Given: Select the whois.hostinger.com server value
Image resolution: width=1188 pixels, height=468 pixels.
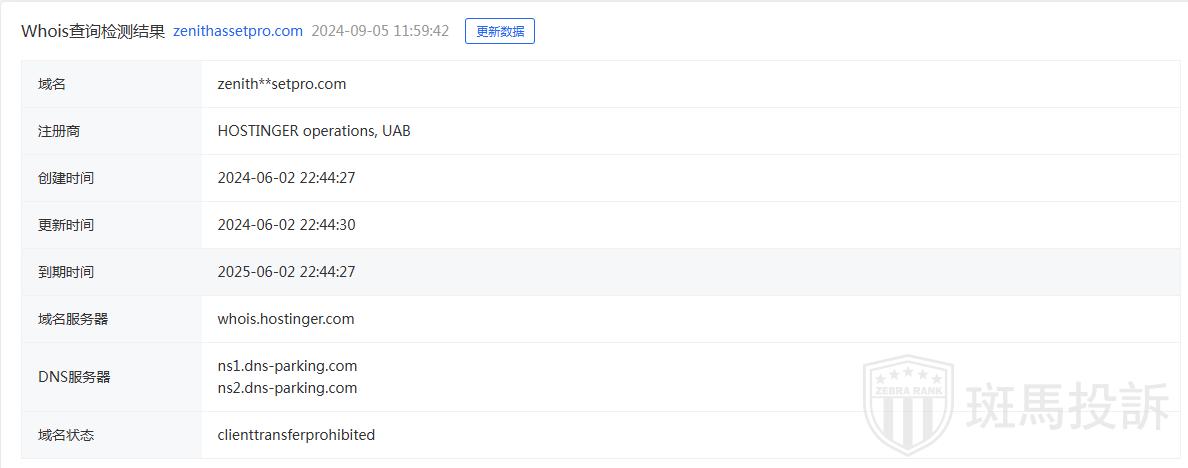Looking at the screenshot, I should point(286,319).
